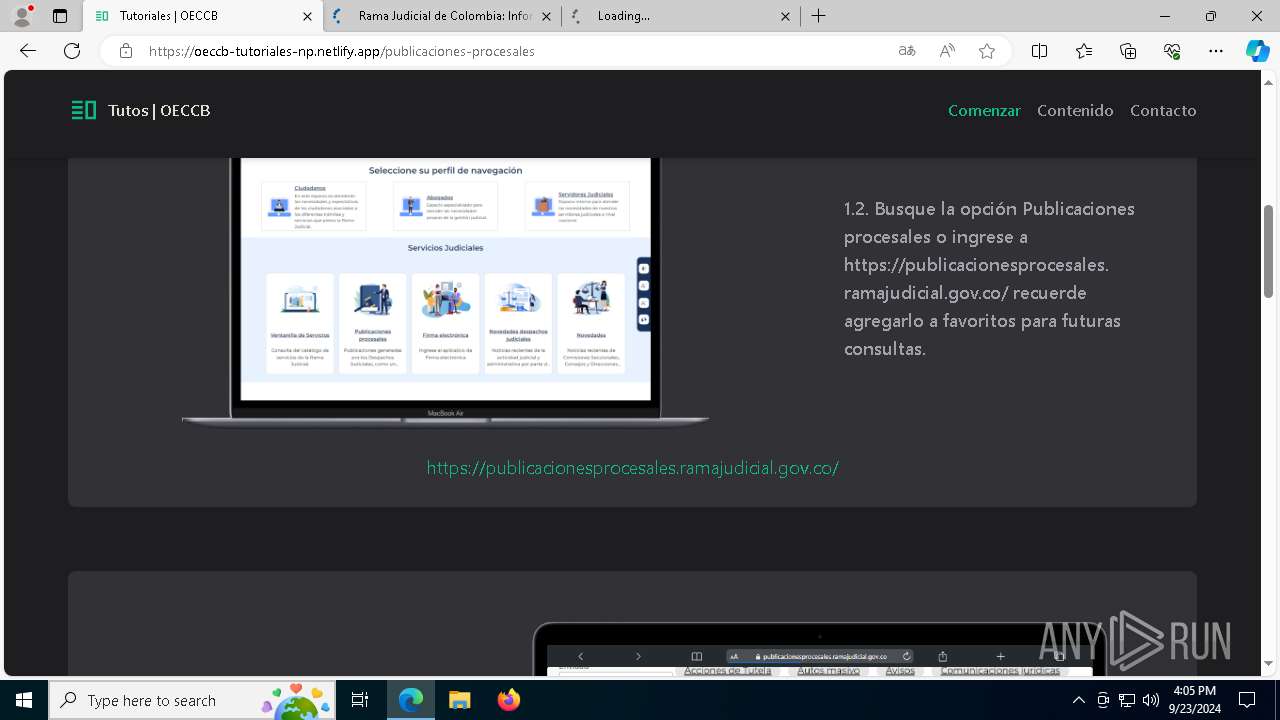Close the Rama Judicial de Colombia tab
Screen dimensions: 1280x720
click(546, 16)
